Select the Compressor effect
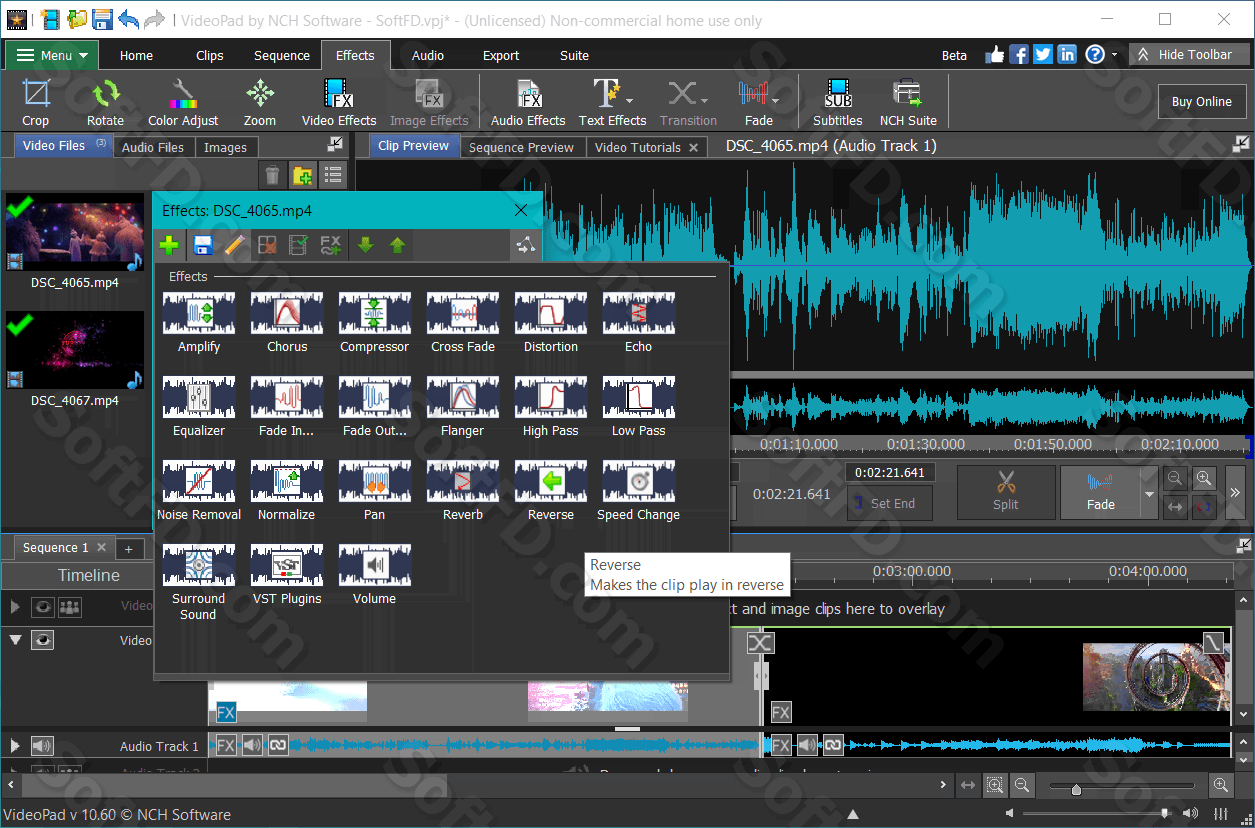The height and width of the screenshot is (828, 1255). [x=375, y=323]
